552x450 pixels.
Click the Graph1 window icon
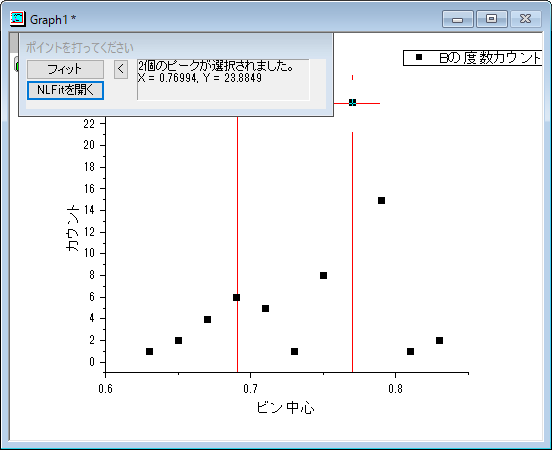(18, 18)
